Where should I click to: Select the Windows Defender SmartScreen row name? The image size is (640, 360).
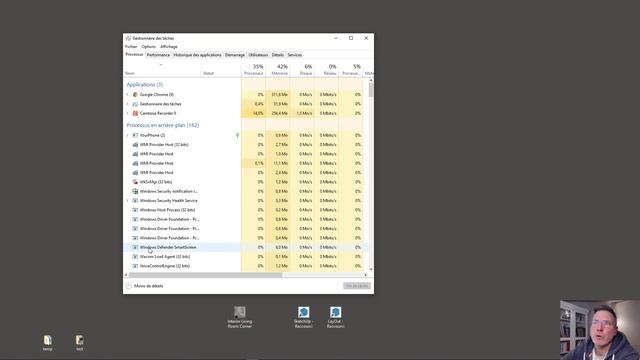point(168,247)
